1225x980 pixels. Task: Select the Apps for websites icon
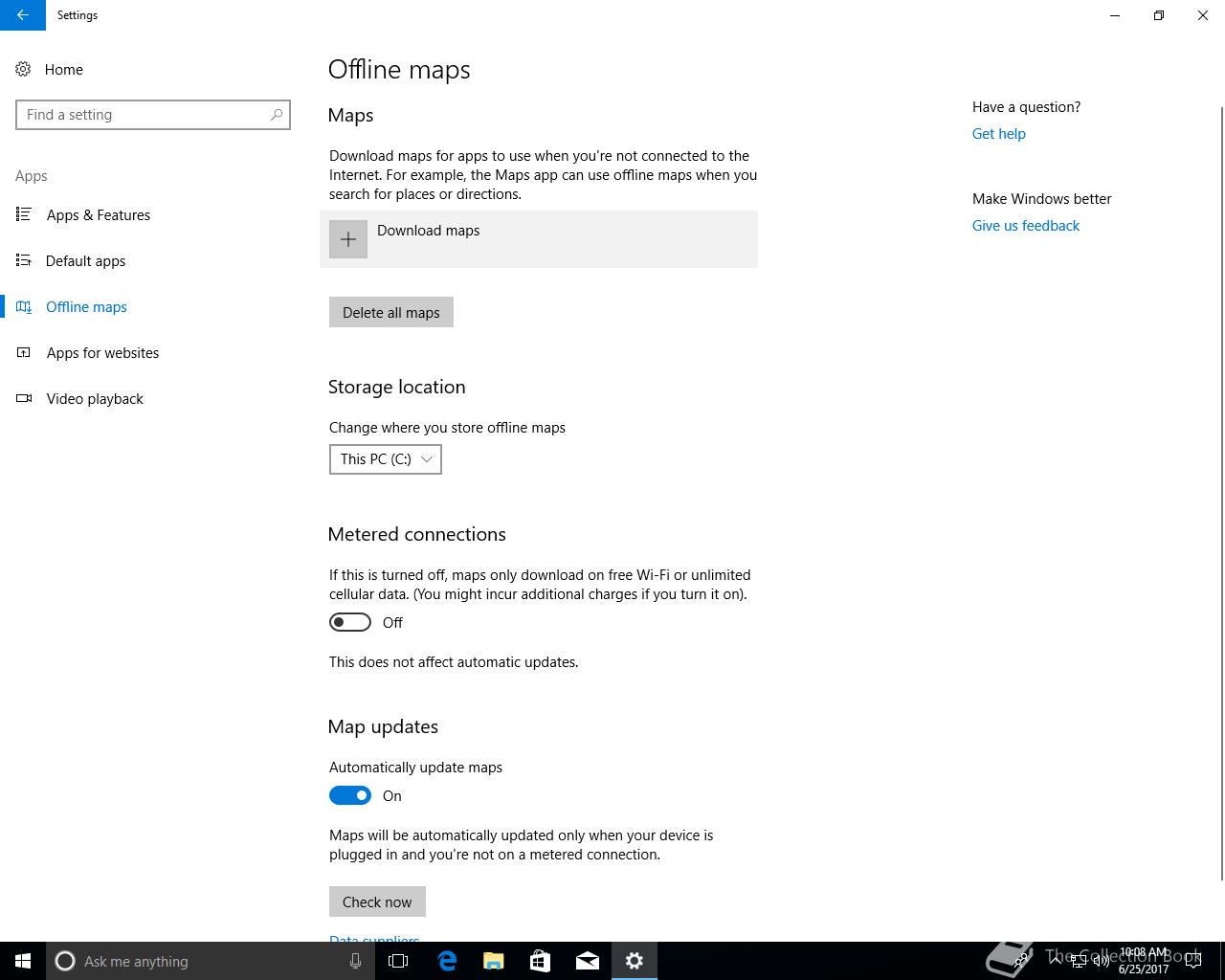point(24,352)
